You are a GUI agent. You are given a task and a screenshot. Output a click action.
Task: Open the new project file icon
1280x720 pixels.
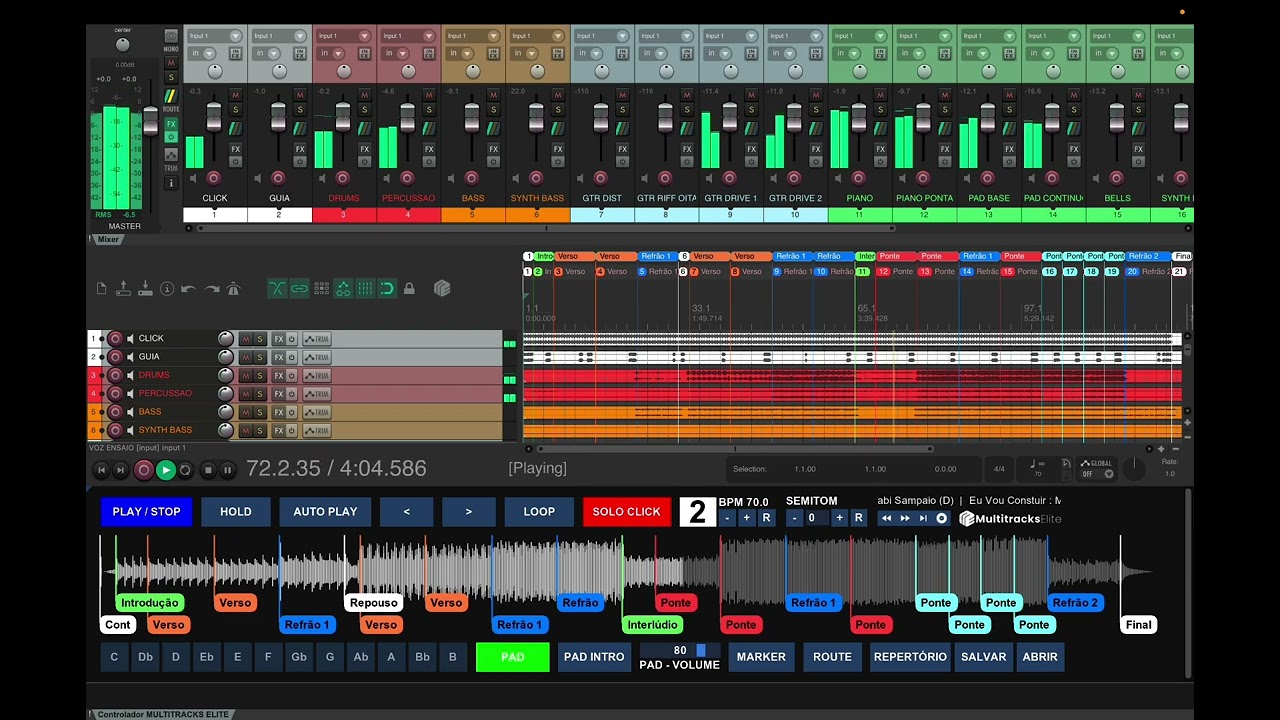coord(101,289)
